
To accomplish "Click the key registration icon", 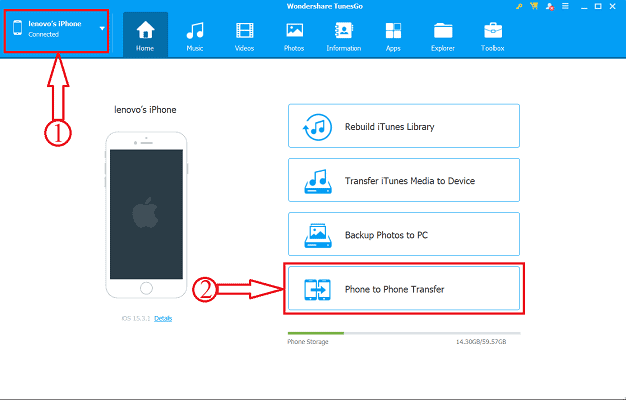I will 519,6.
